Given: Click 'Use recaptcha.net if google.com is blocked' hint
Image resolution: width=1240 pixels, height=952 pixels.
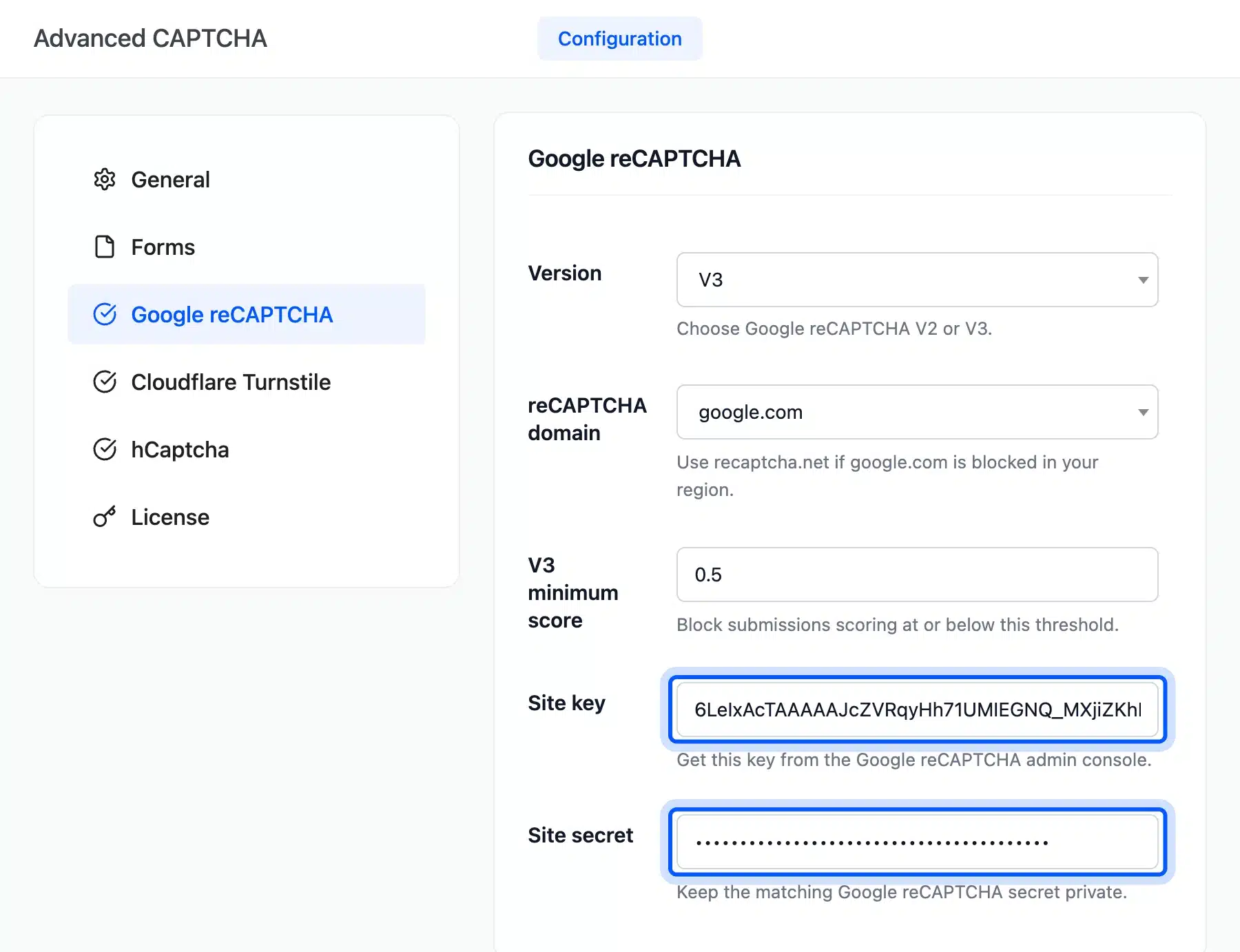Looking at the screenshot, I should pyautogui.click(x=887, y=475).
